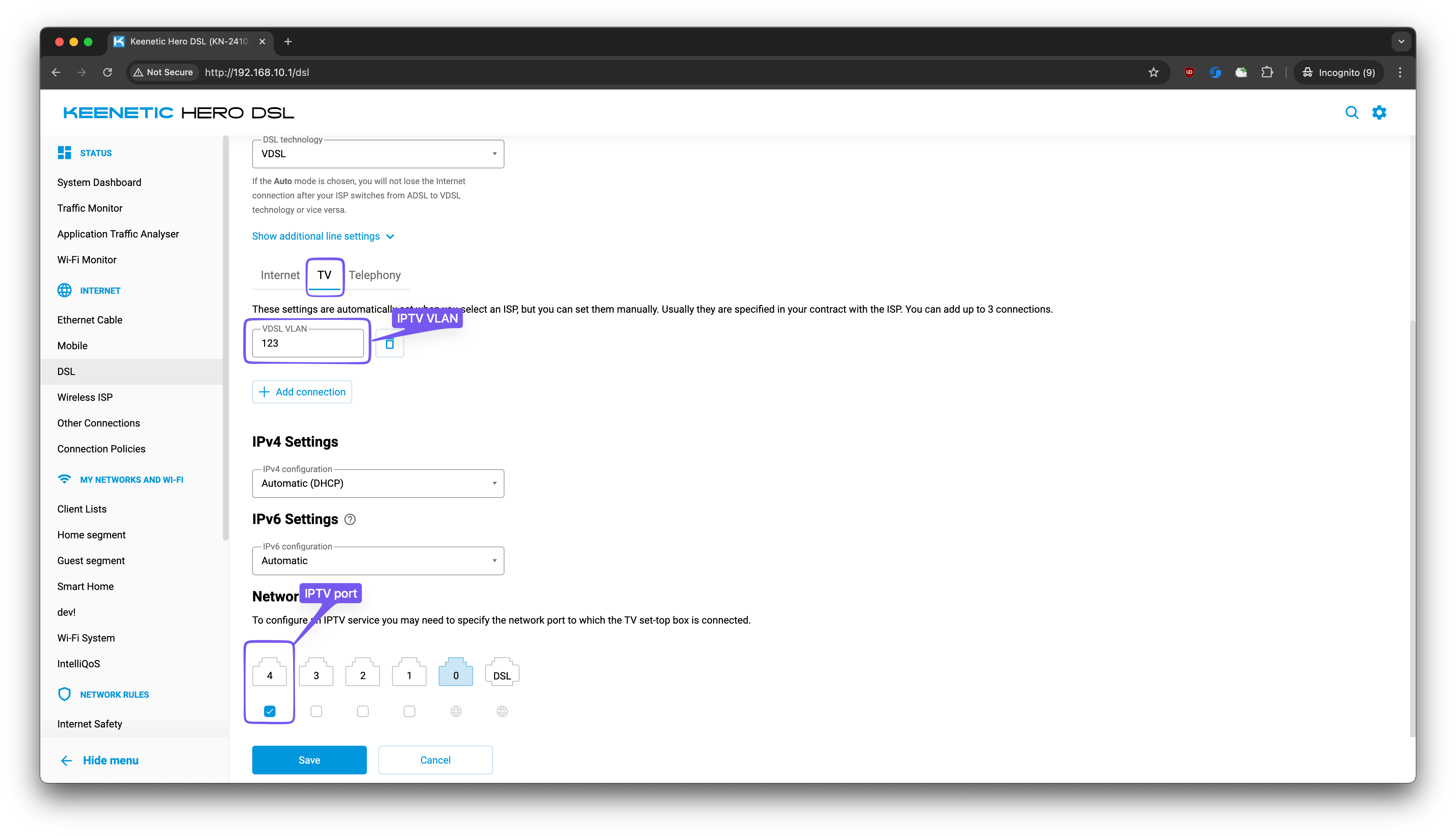Focus the VDSL VLAN input field

point(308,343)
